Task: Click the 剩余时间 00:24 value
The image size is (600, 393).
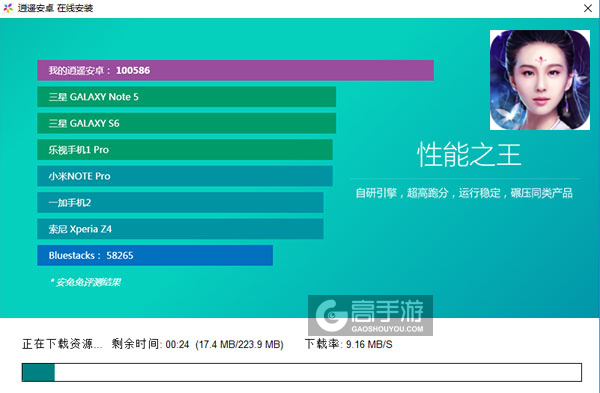Action: point(150,344)
